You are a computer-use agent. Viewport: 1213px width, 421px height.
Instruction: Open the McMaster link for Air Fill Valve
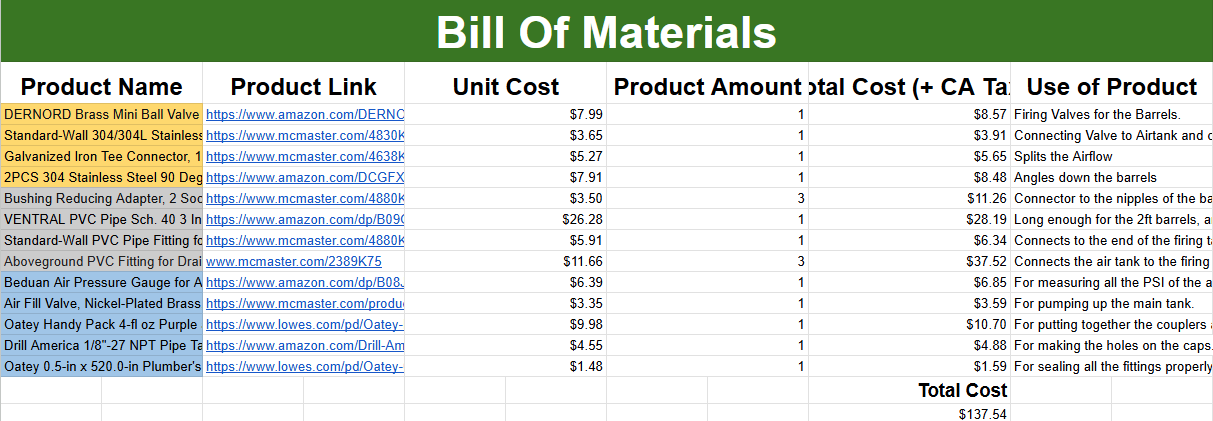click(304, 304)
